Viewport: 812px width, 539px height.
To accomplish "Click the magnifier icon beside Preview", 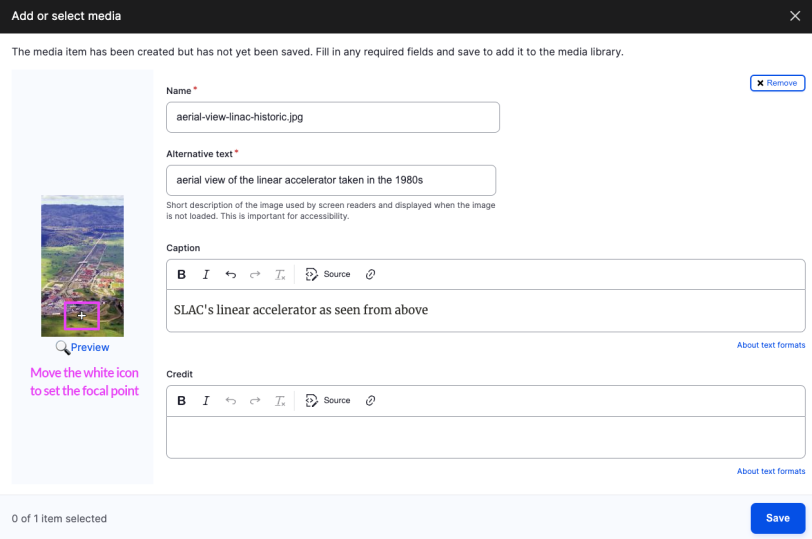I will (63, 347).
